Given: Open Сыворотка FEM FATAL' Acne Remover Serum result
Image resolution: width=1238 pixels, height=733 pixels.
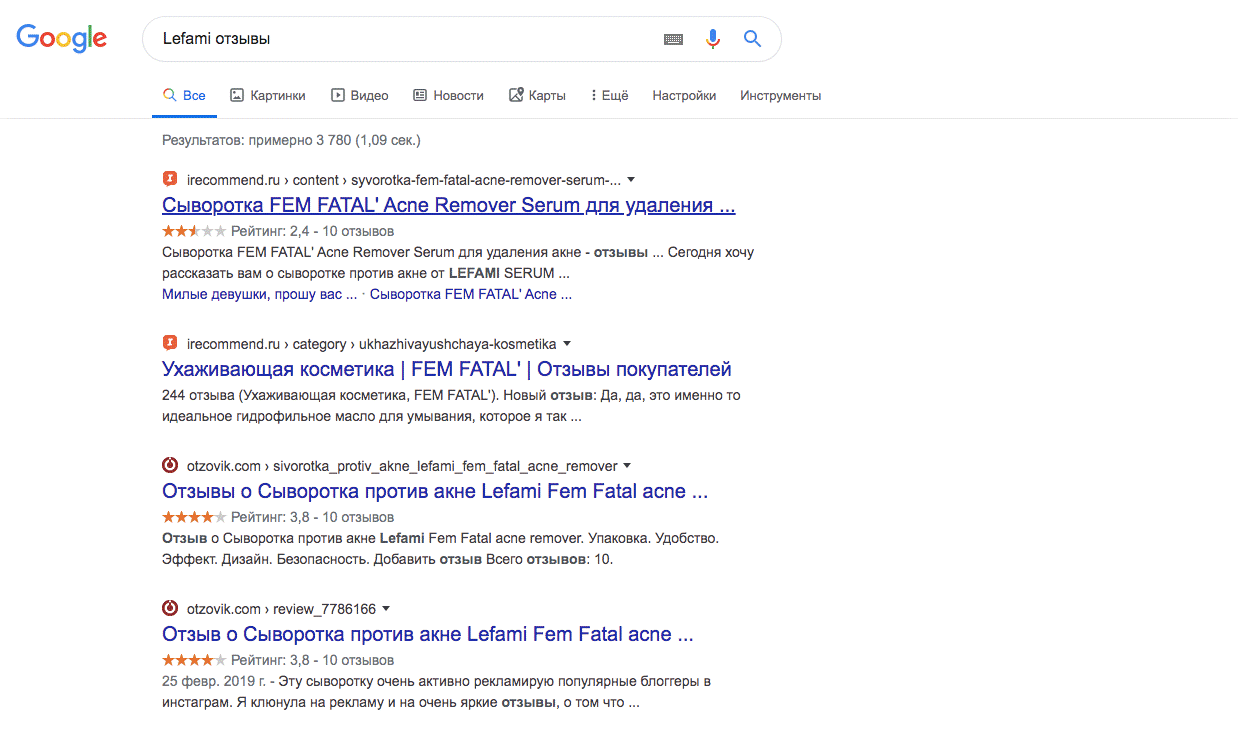Looking at the screenshot, I should coord(449,206).
